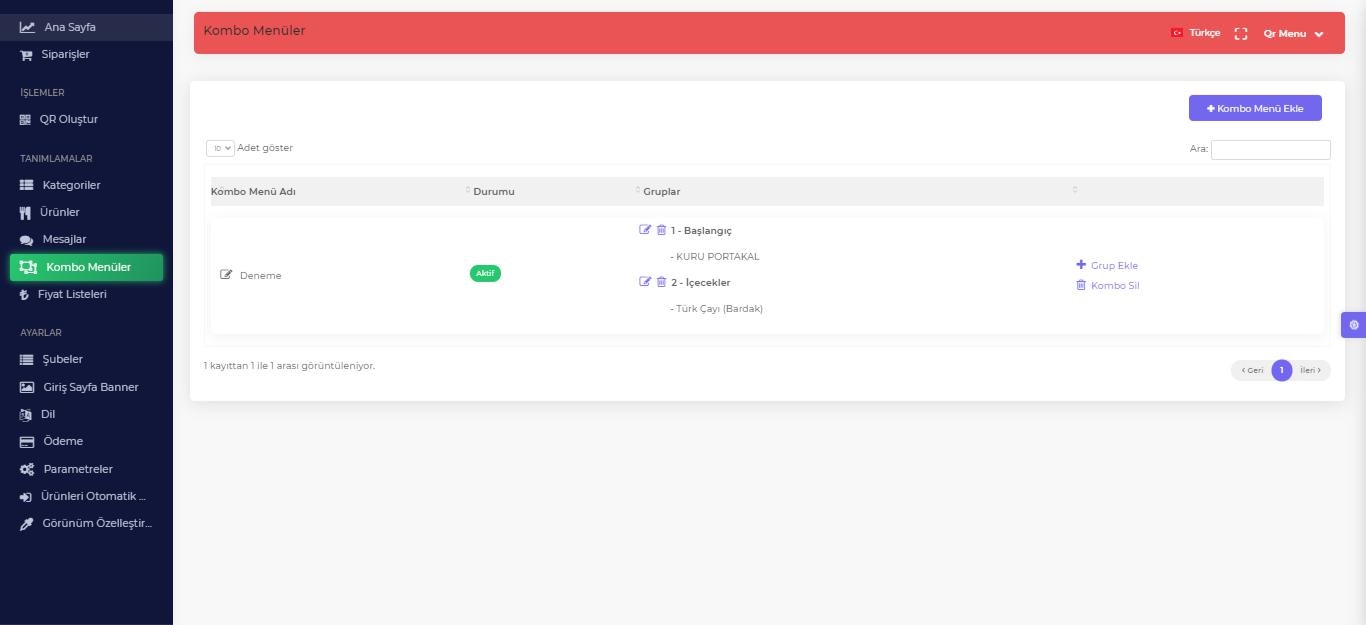This screenshot has width=1366, height=625.
Task: Open Ödeme menu label
Action: tap(63, 442)
